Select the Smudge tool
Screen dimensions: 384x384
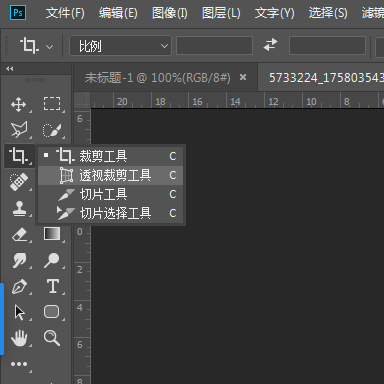coord(20,260)
